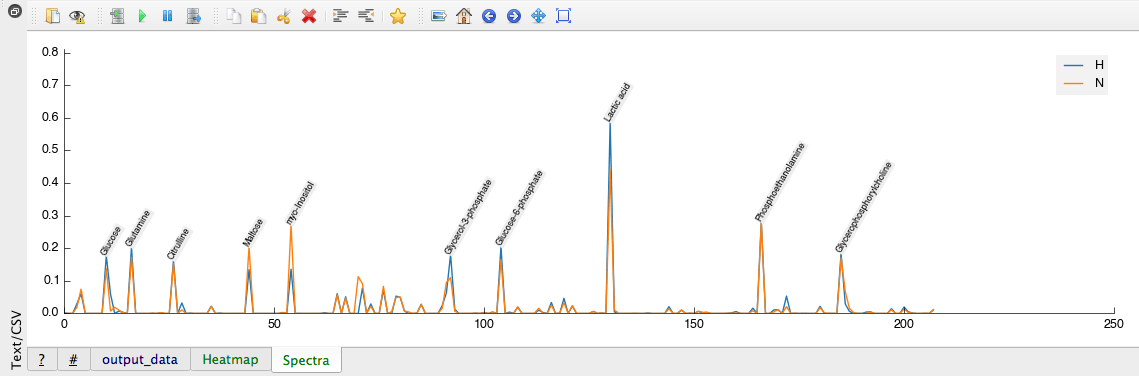Image resolution: width=1139 pixels, height=376 pixels.
Task: Click the red X delete icon
Action: (309, 16)
